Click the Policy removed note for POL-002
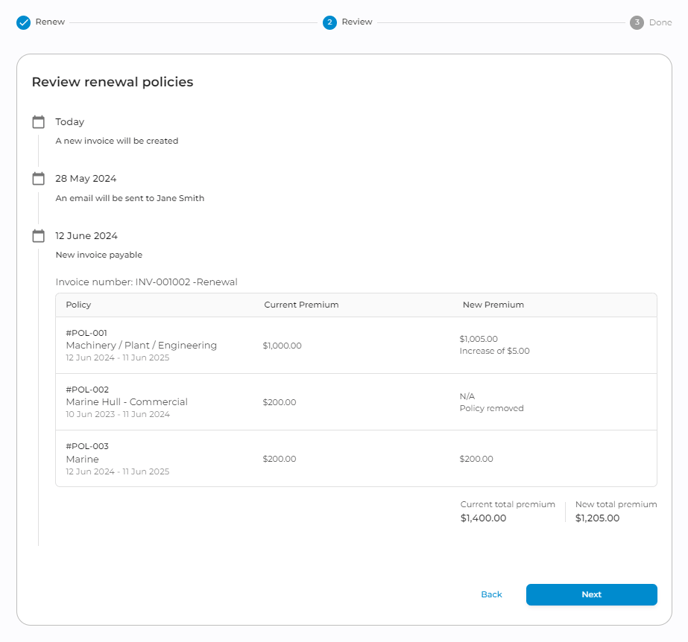 pyautogui.click(x=491, y=409)
